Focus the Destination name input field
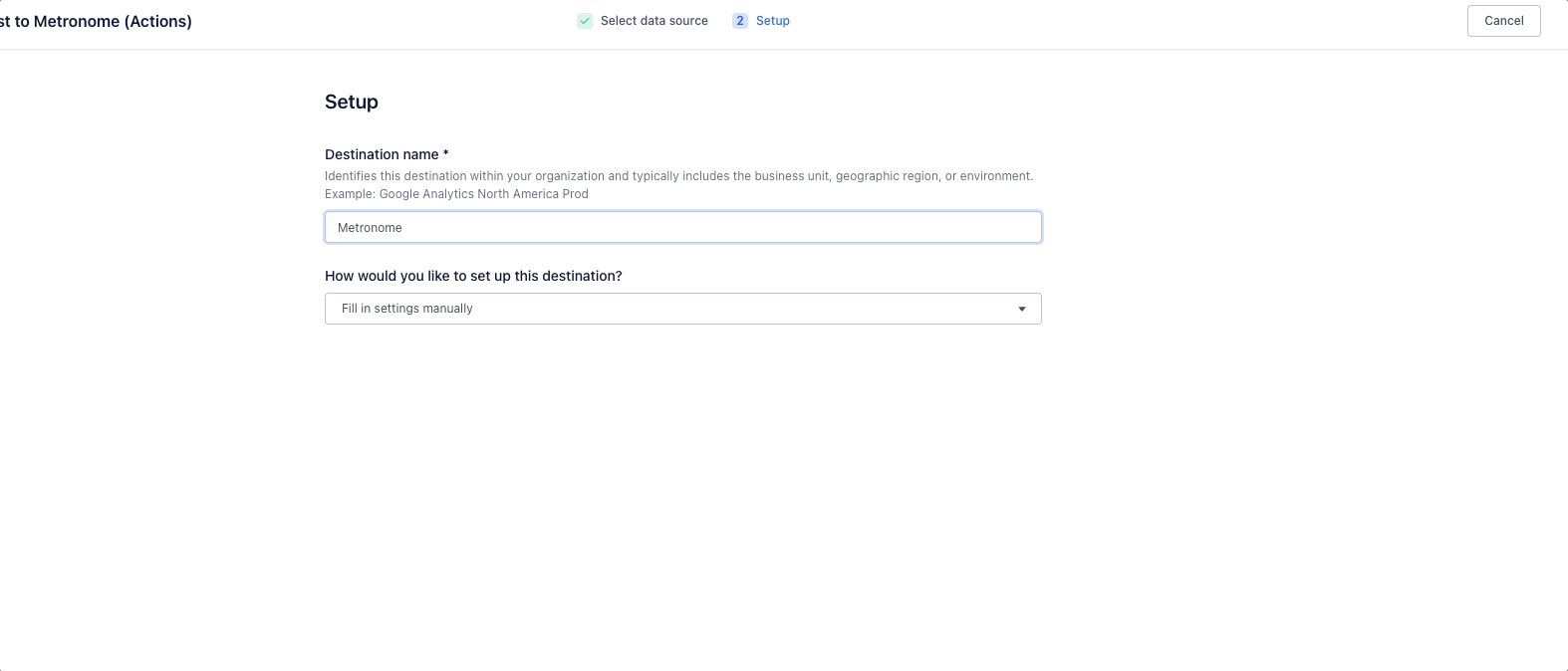Viewport: 1568px width, 671px height. [x=683, y=227]
